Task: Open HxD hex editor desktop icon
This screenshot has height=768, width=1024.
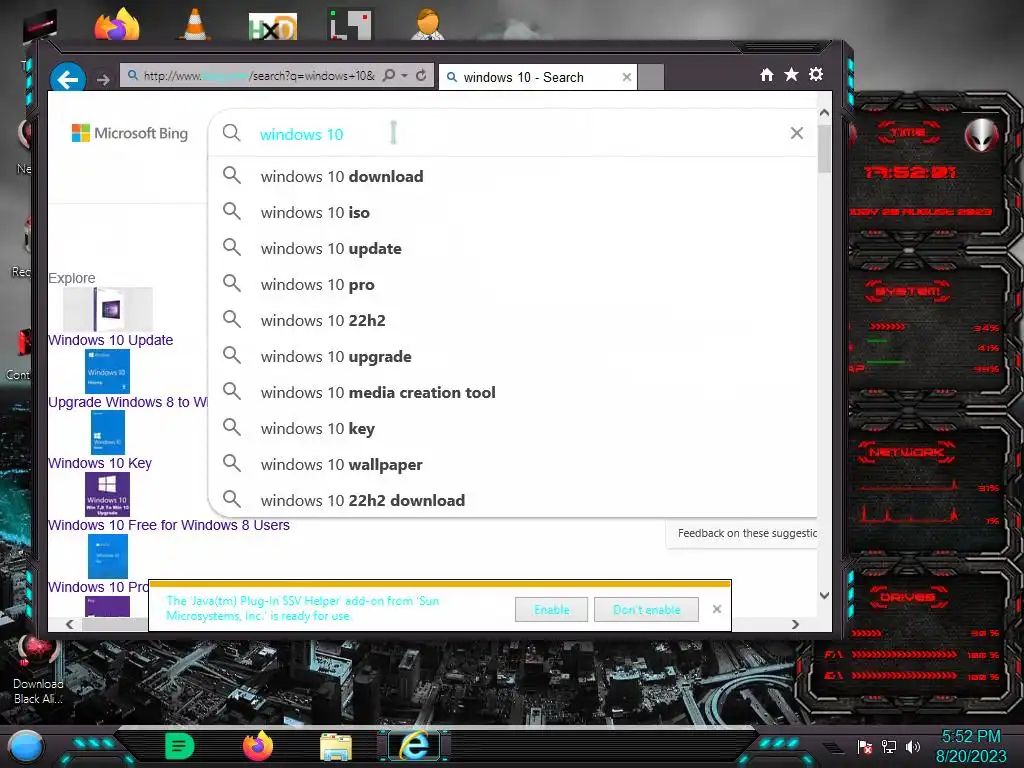Action: click(x=272, y=26)
